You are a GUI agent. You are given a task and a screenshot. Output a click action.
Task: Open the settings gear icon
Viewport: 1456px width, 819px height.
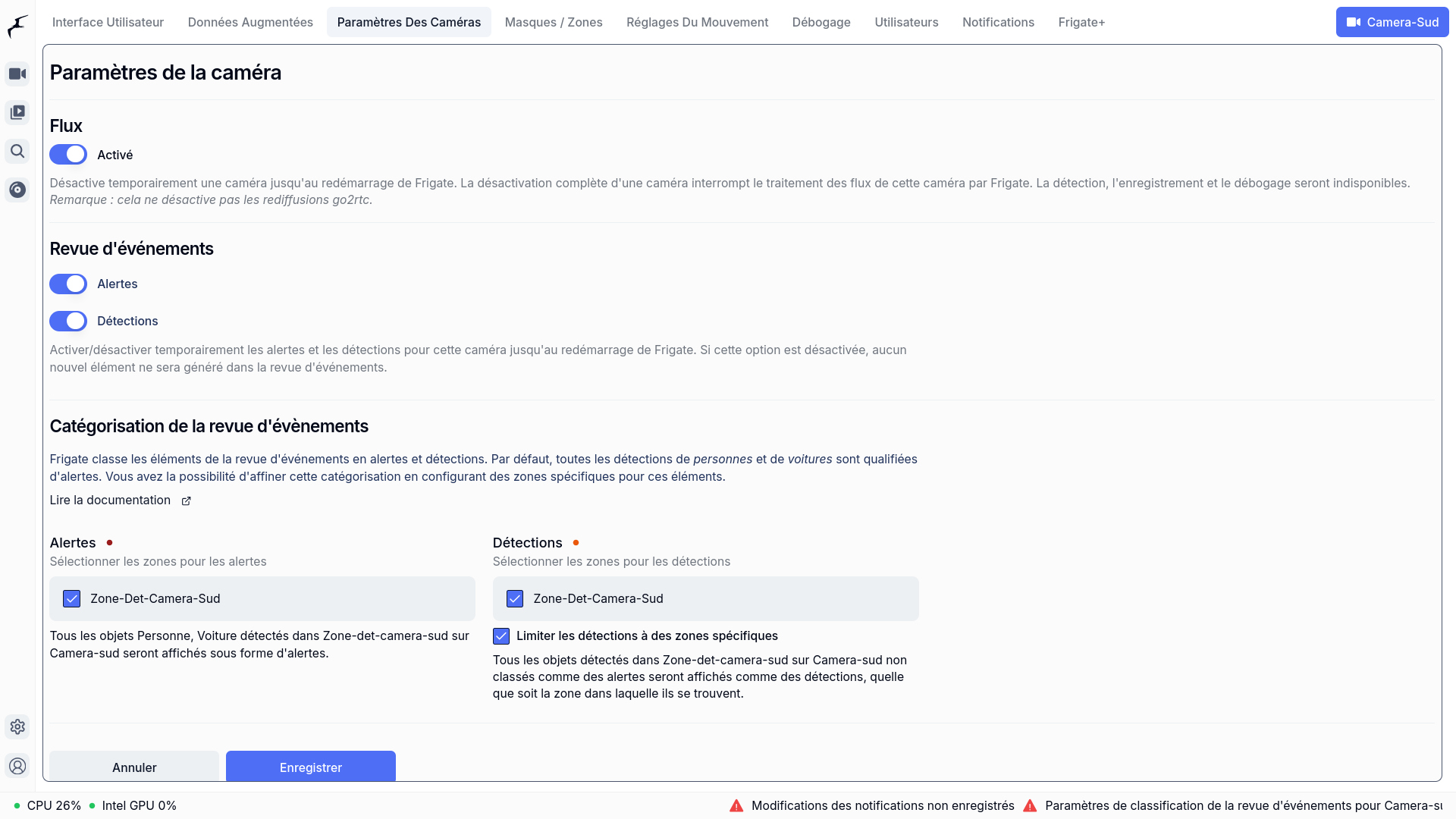click(17, 726)
